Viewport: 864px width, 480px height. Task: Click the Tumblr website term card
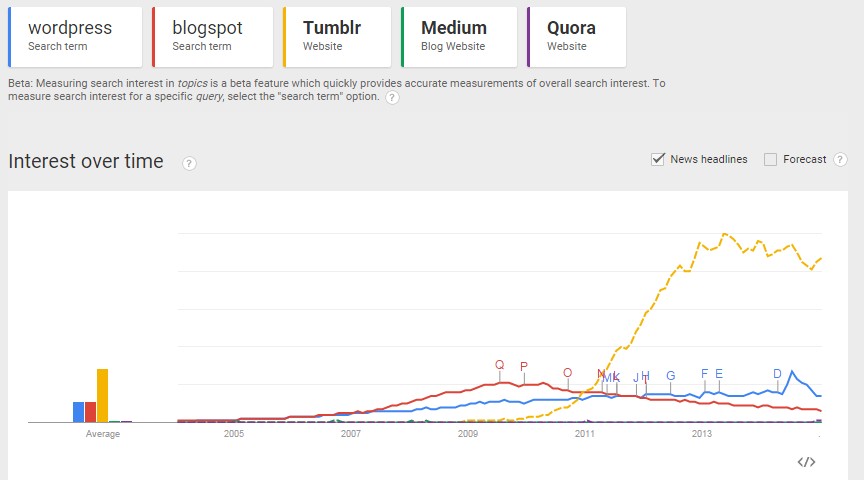338,36
